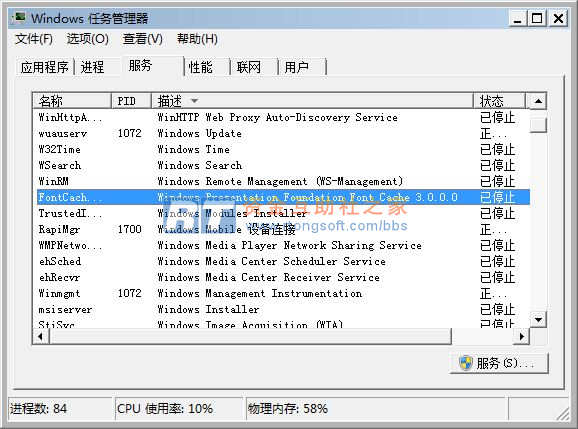Click the horizontal scrollbar right arrow
Screen dimensions: 578x429
click(x=522, y=336)
